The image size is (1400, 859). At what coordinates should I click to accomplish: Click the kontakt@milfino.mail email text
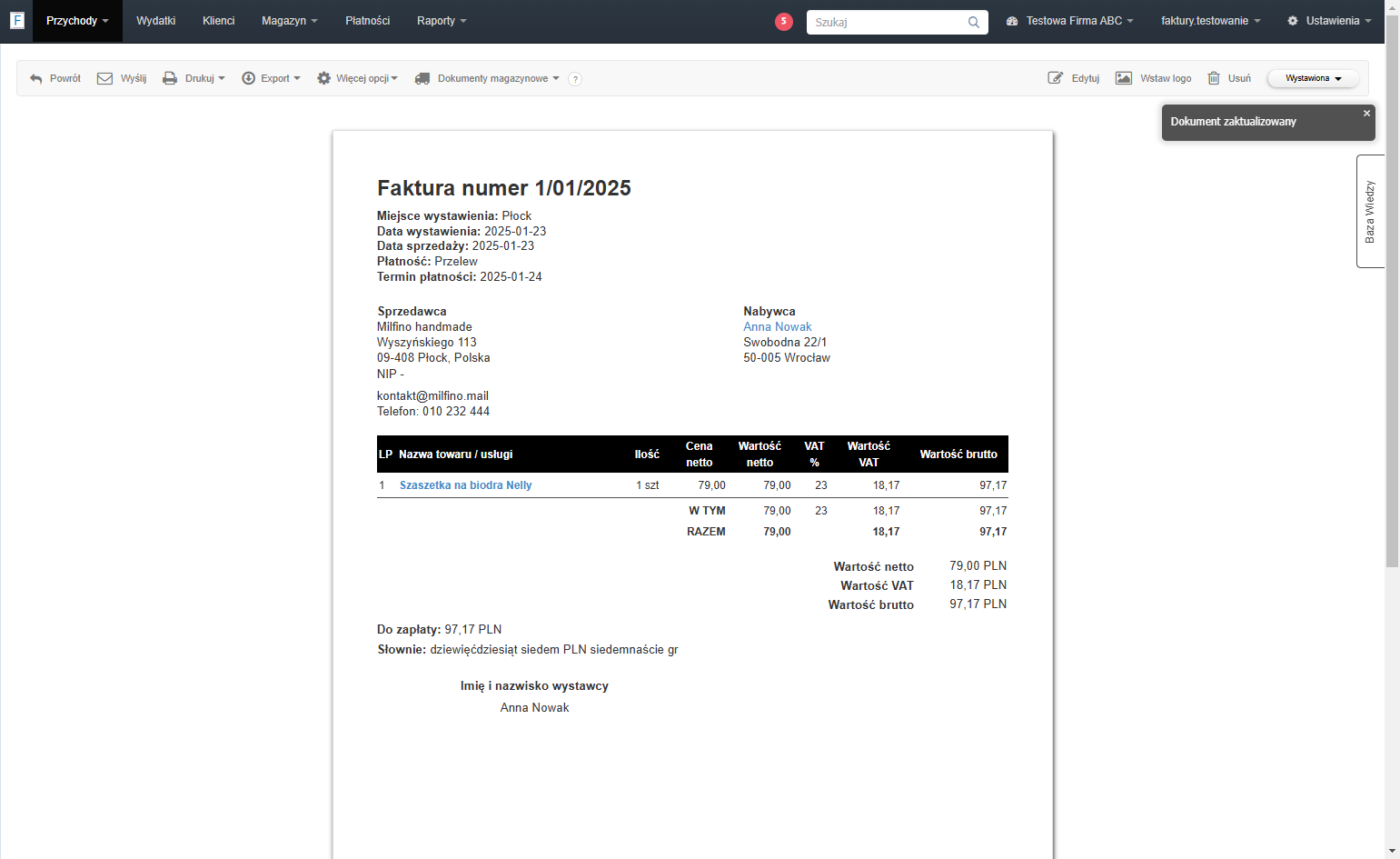click(x=432, y=396)
